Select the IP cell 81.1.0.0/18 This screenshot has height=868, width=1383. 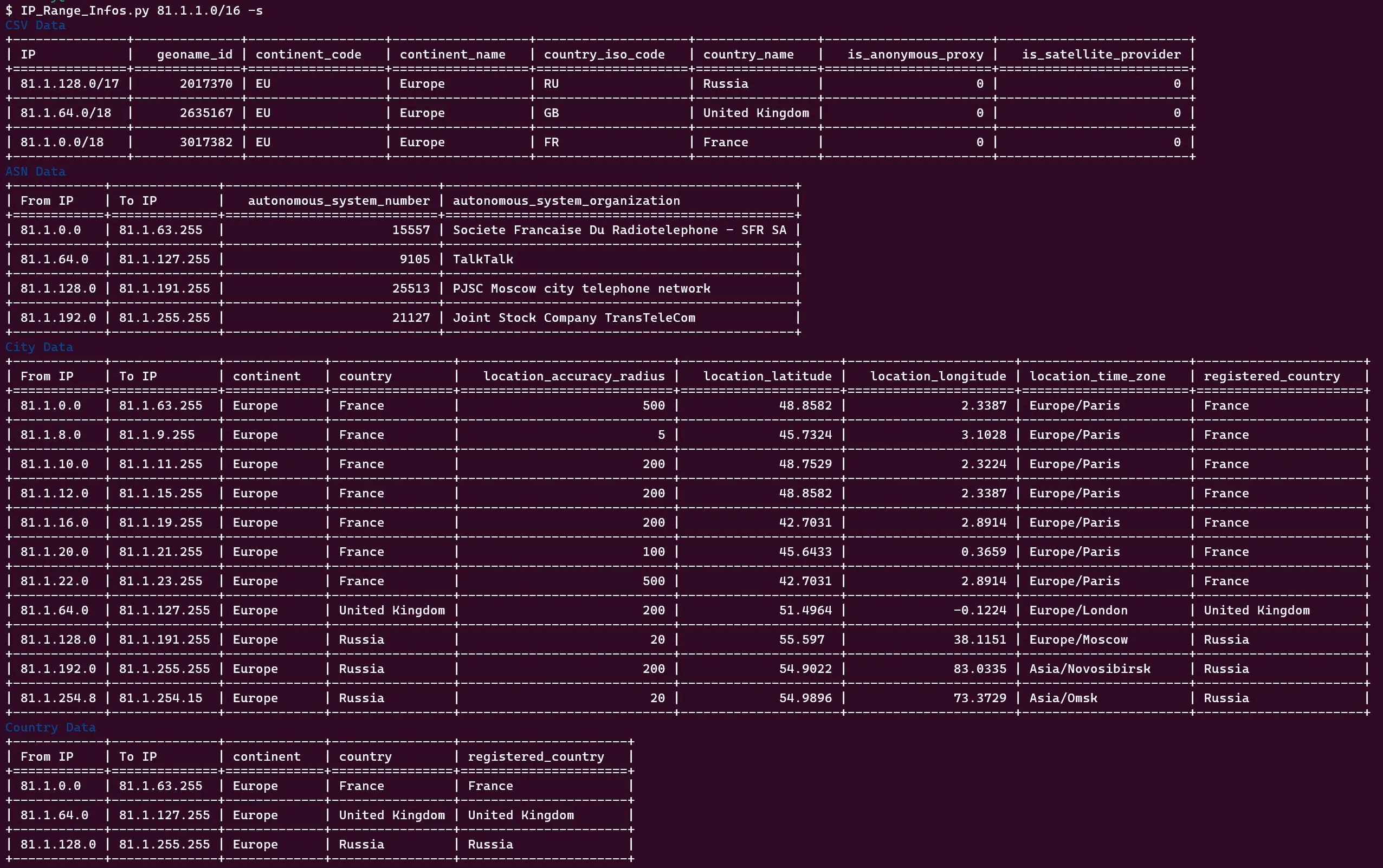62,142
